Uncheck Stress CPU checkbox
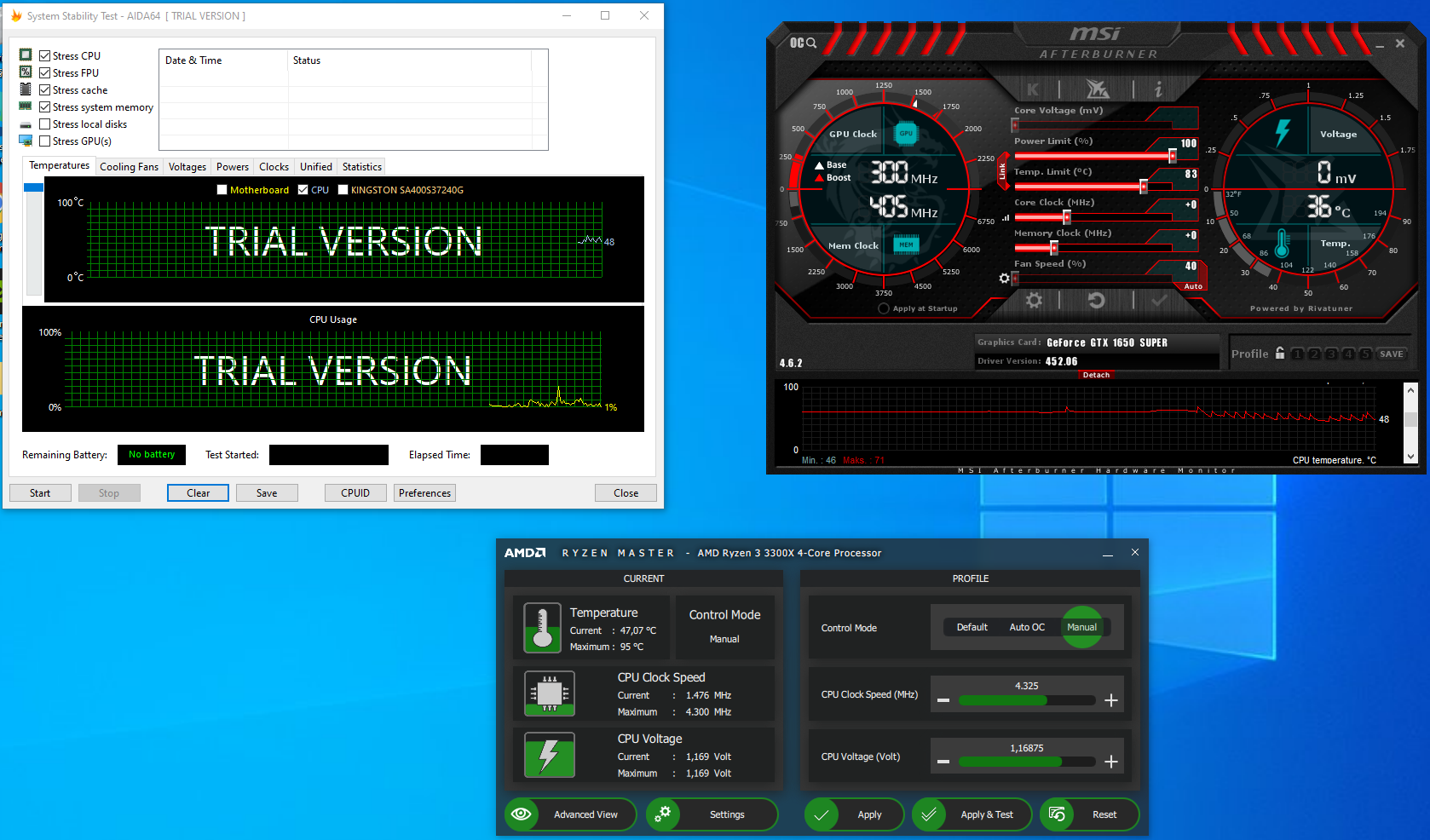The width and height of the screenshot is (1430, 840). 45,56
